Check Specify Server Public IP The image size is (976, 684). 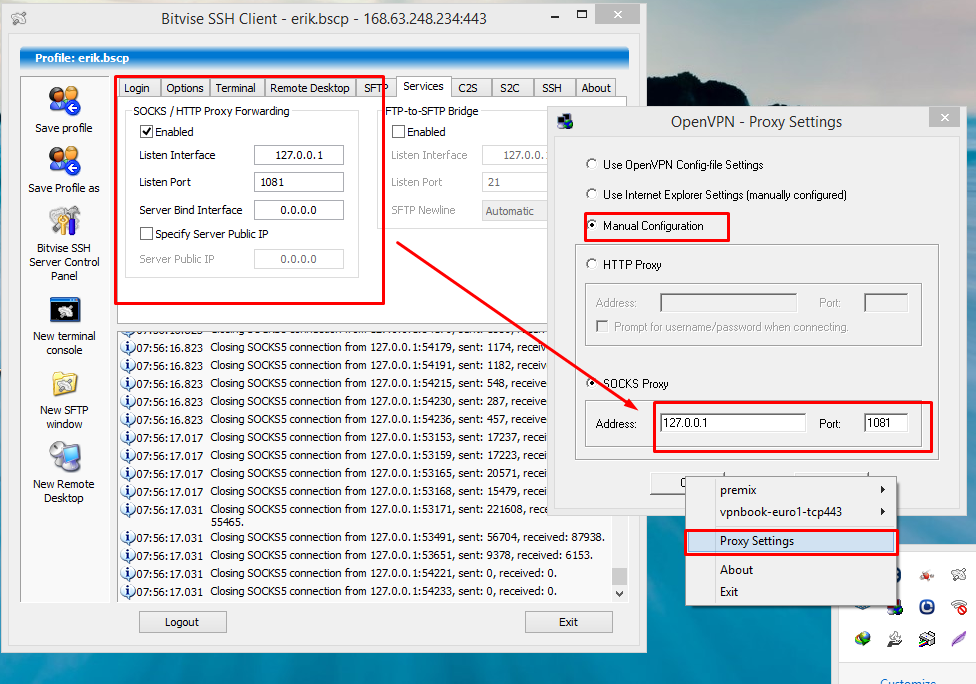146,234
